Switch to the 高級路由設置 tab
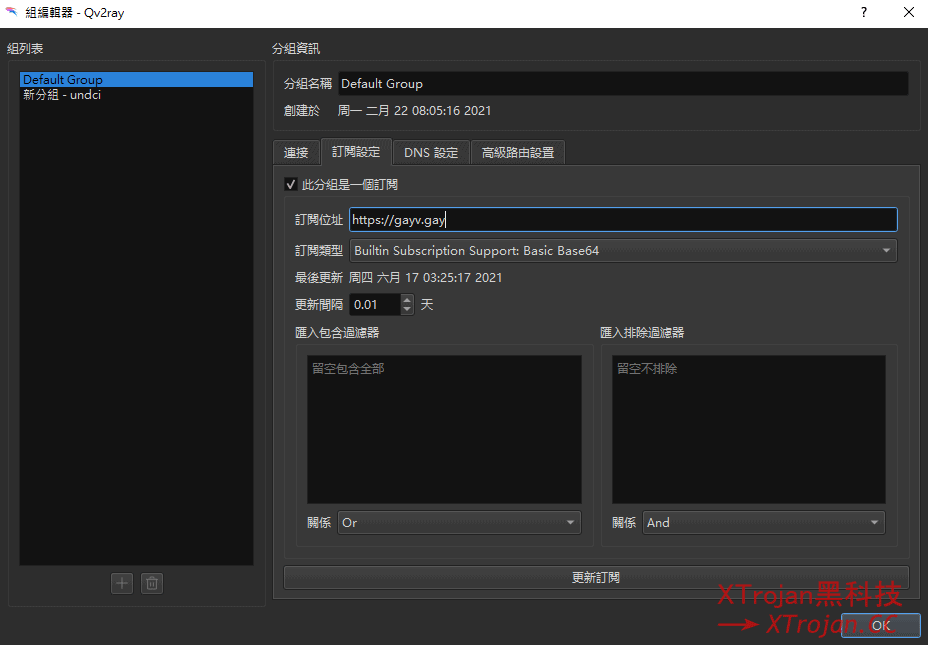This screenshot has width=928, height=645. point(517,152)
